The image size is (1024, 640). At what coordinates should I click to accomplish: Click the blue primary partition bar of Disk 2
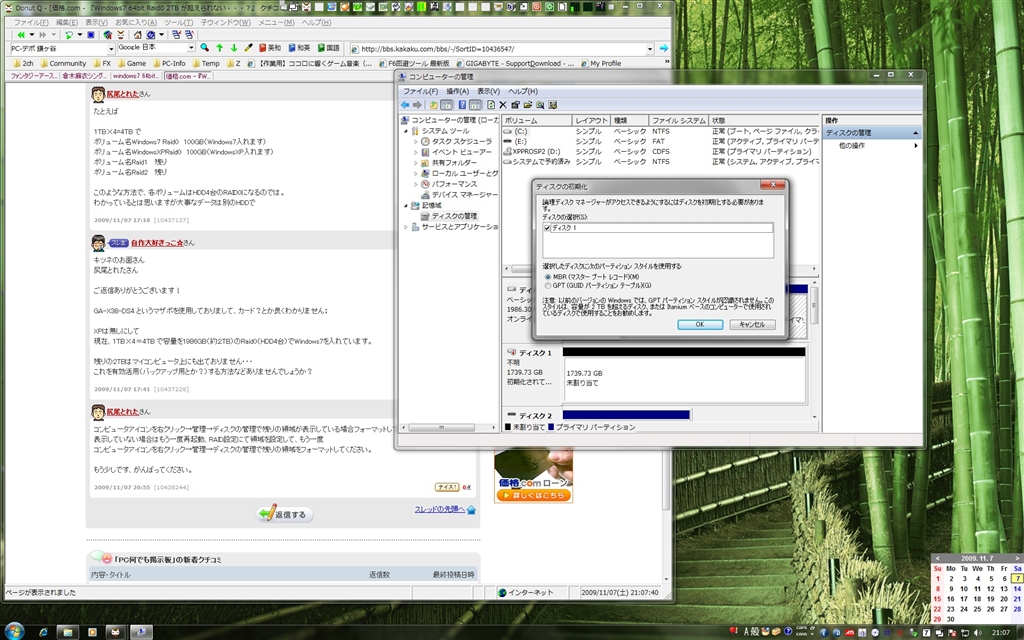pyautogui.click(x=626, y=414)
